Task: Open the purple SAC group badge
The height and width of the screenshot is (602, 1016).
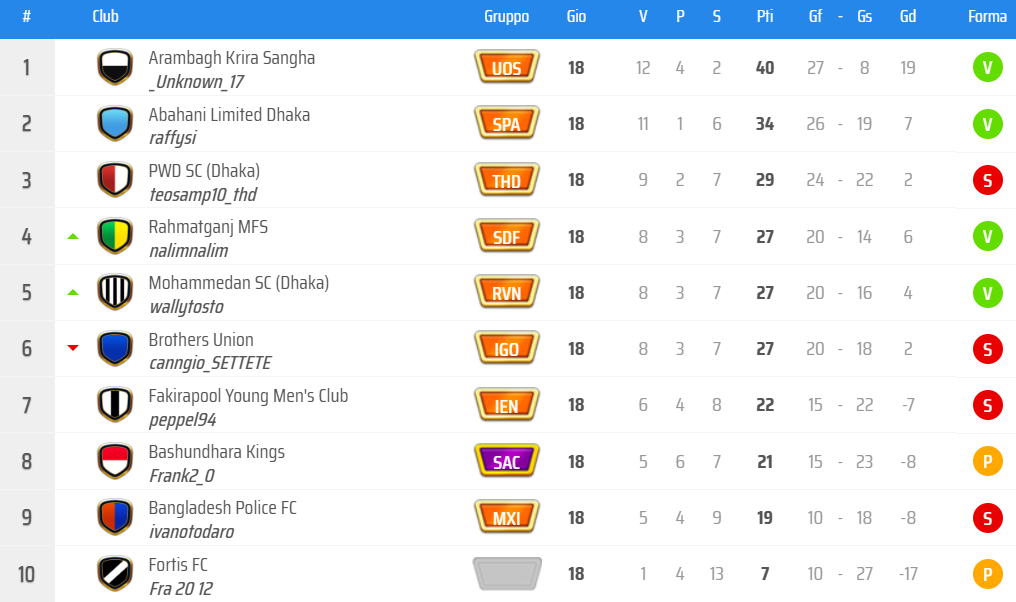Action: click(x=507, y=461)
